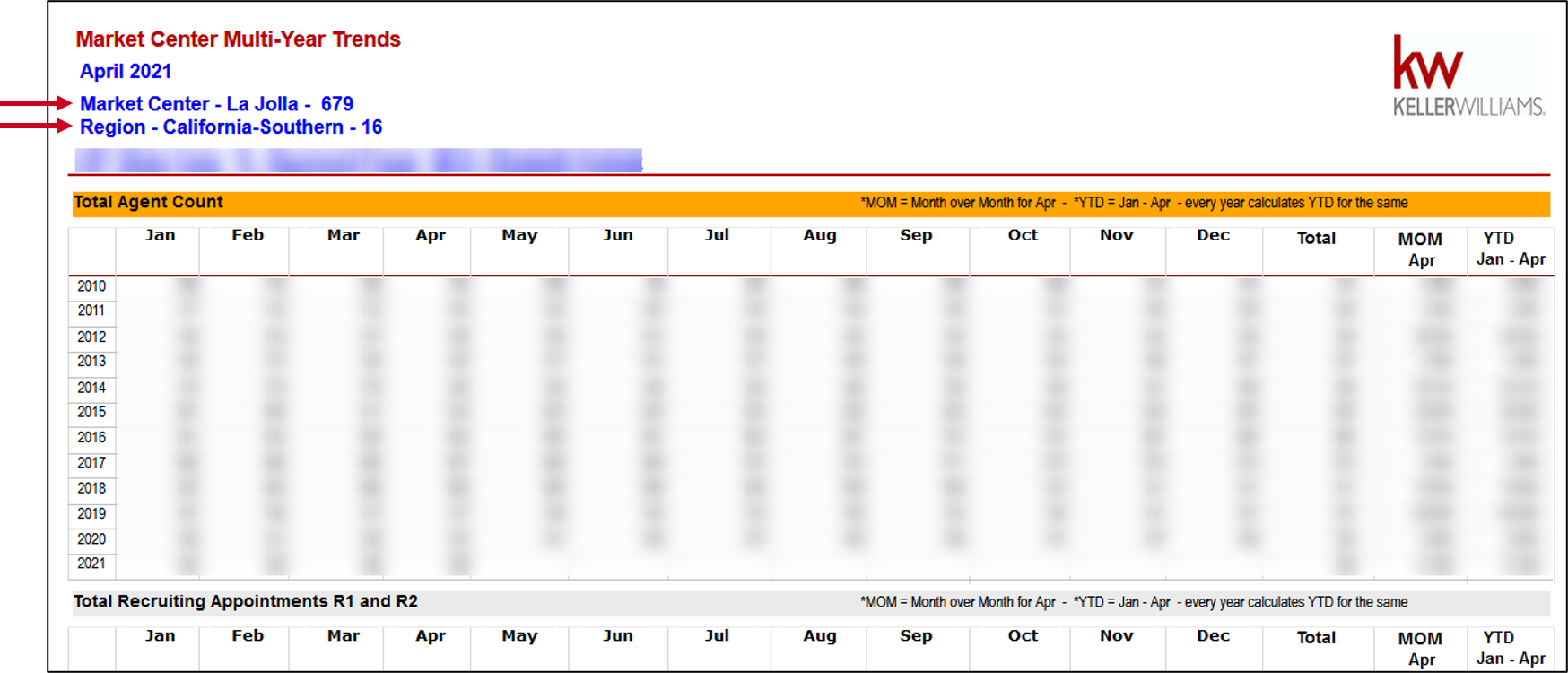This screenshot has height=673, width=1568.
Task: Click Dec column header in Total Agent Count table
Action: 1214,235
